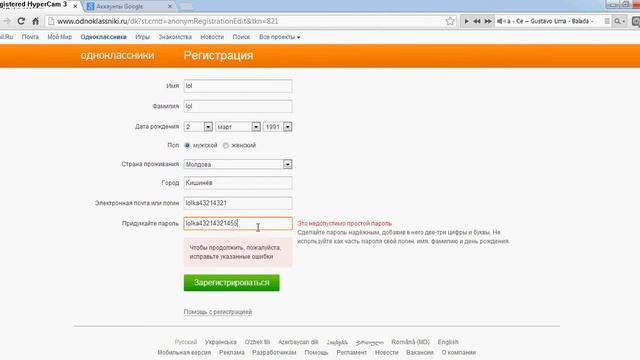Click the Город input field
Viewport: 640px width, 360px height.
click(238, 183)
